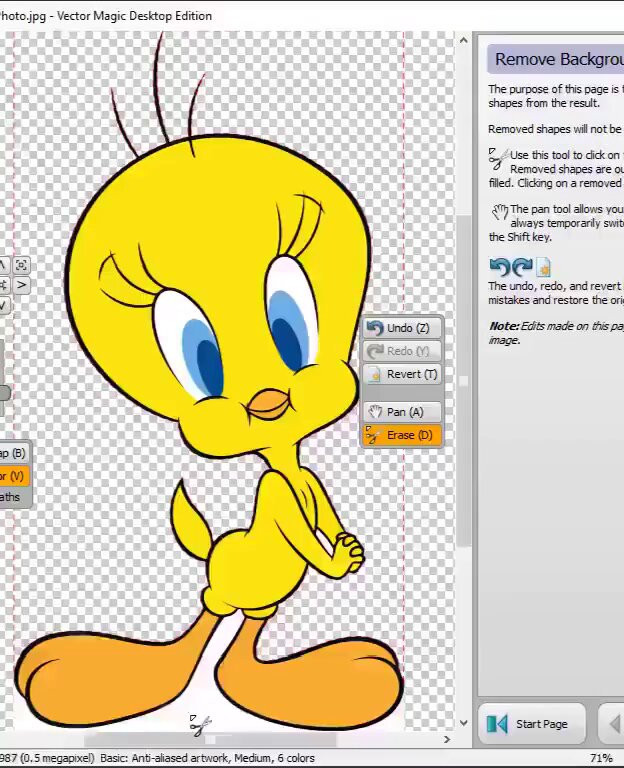The image size is (624, 768).
Task: Adjust the zoom slider handle
Action: (x=4, y=392)
